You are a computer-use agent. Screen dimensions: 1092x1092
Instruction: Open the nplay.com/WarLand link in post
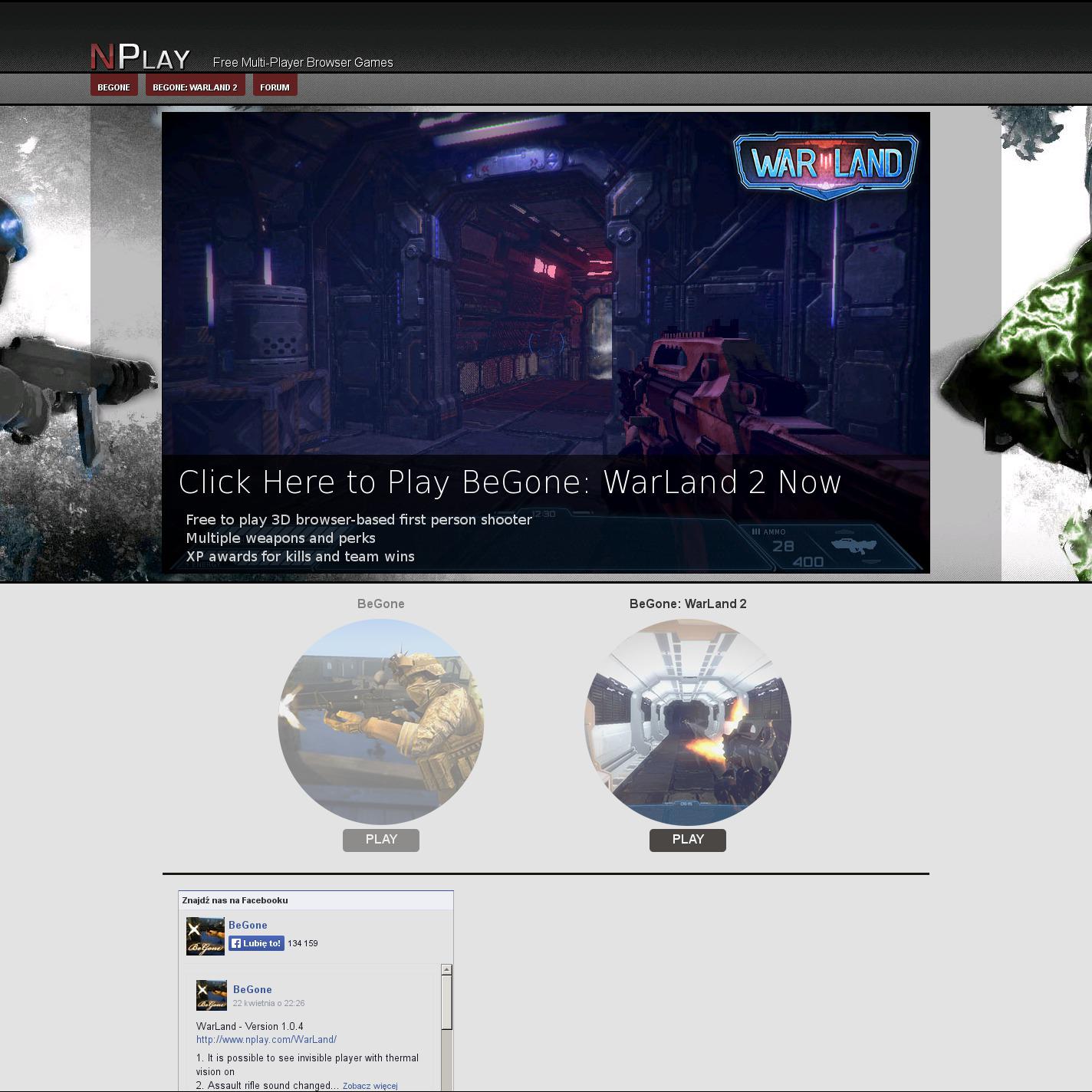[266, 1040]
